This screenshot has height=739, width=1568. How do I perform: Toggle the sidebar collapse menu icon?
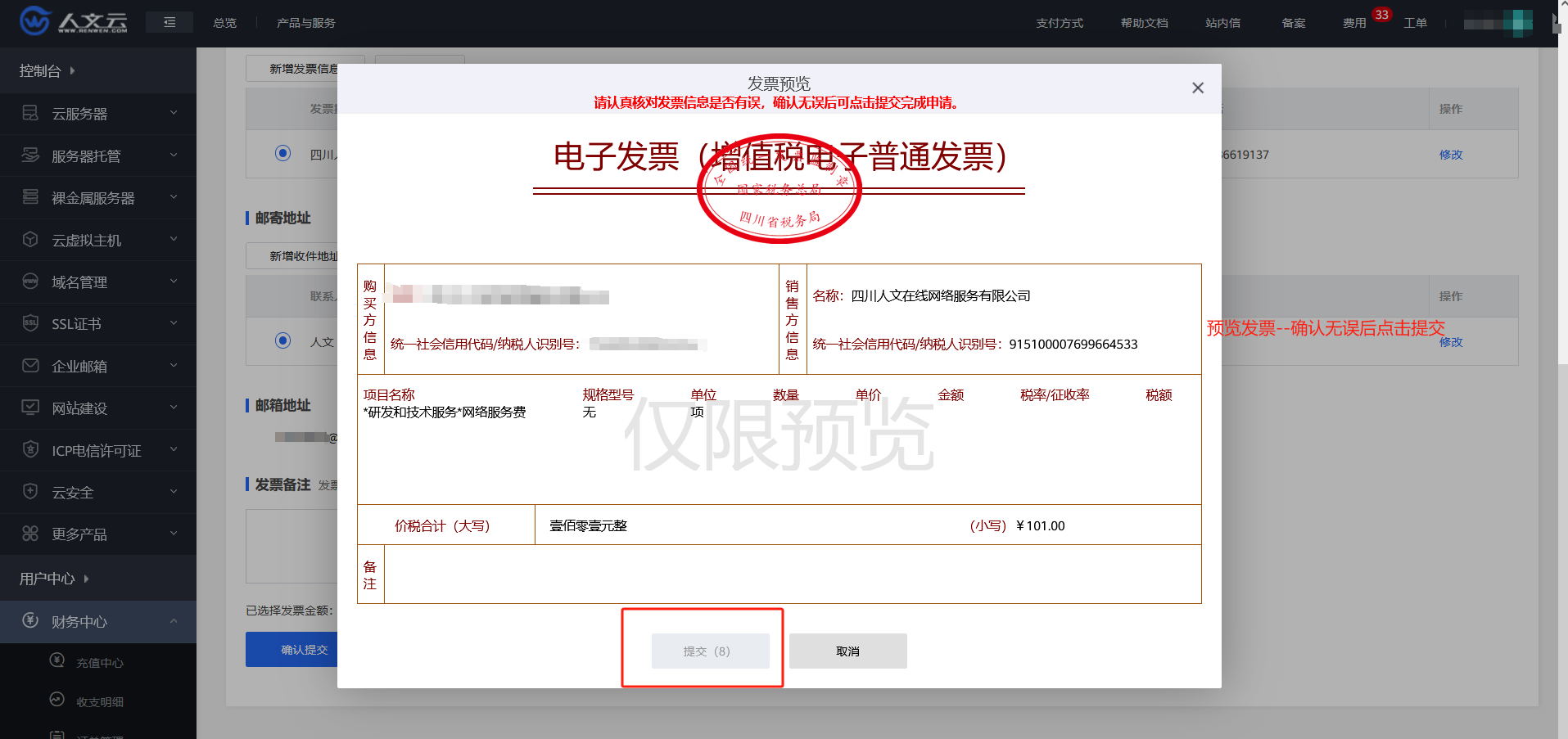point(169,22)
